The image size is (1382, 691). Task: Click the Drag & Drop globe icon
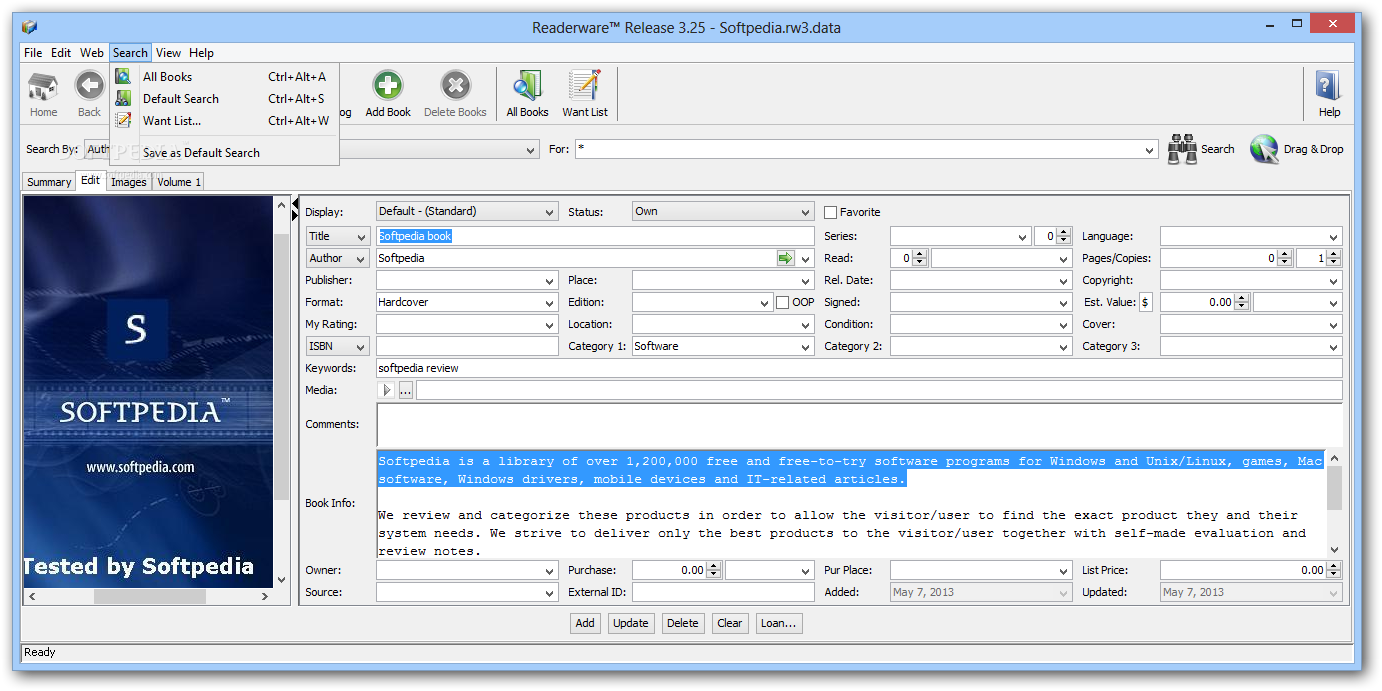[1265, 149]
